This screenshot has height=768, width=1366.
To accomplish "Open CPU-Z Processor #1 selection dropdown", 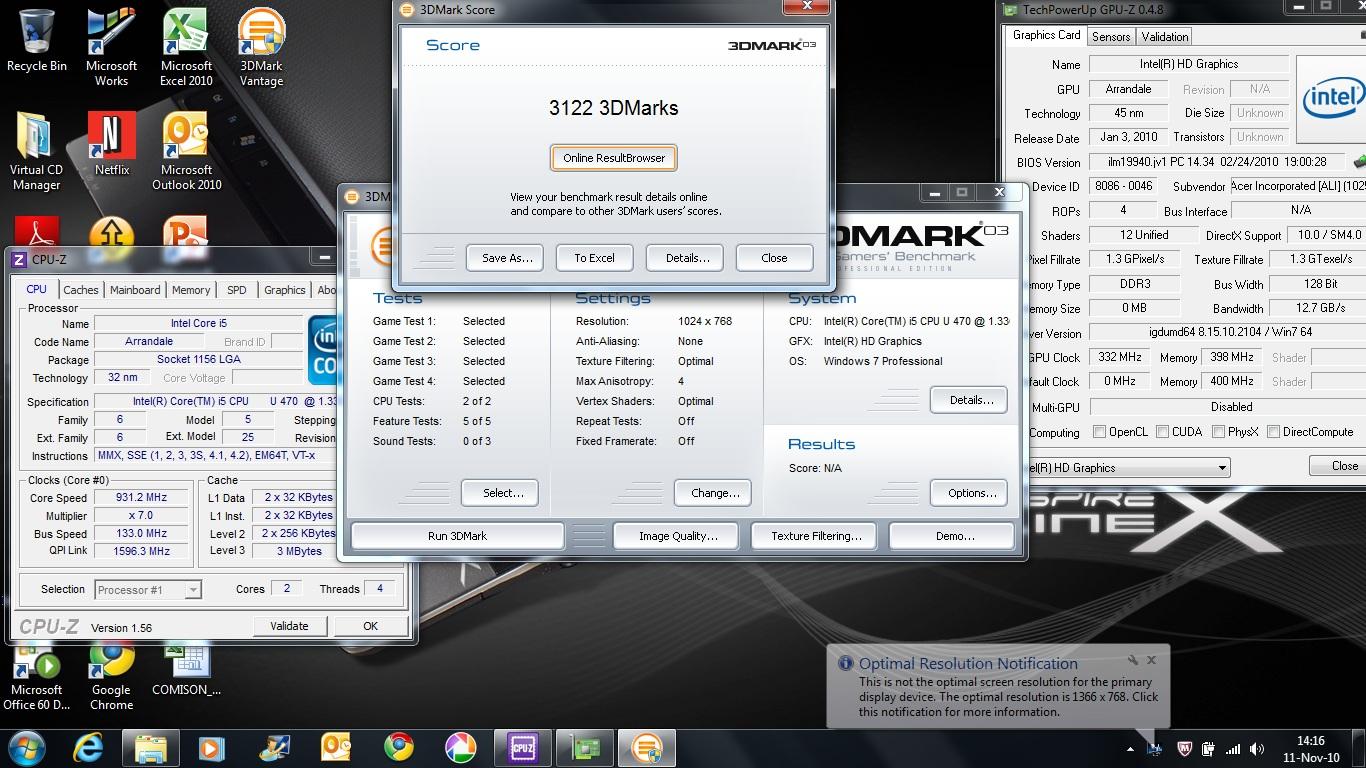I will [193, 590].
